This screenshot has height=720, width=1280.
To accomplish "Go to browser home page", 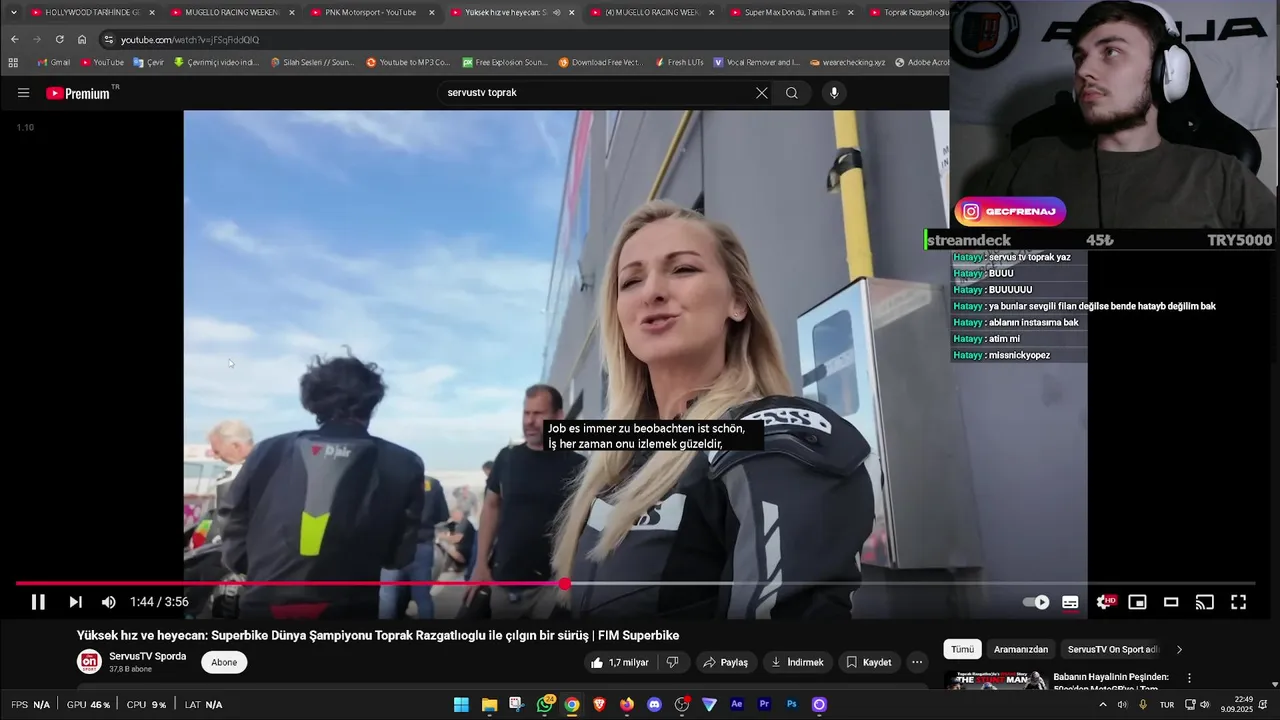I will coord(82,39).
